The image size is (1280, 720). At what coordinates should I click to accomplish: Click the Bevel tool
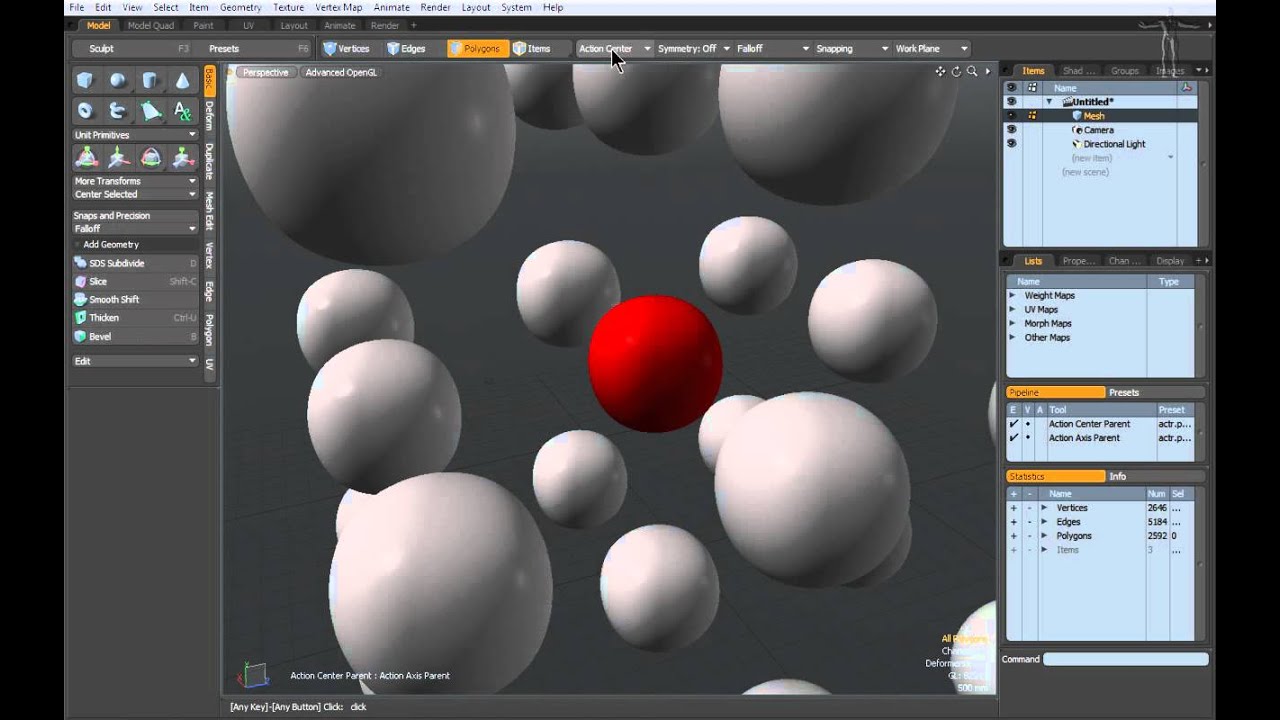(135, 336)
